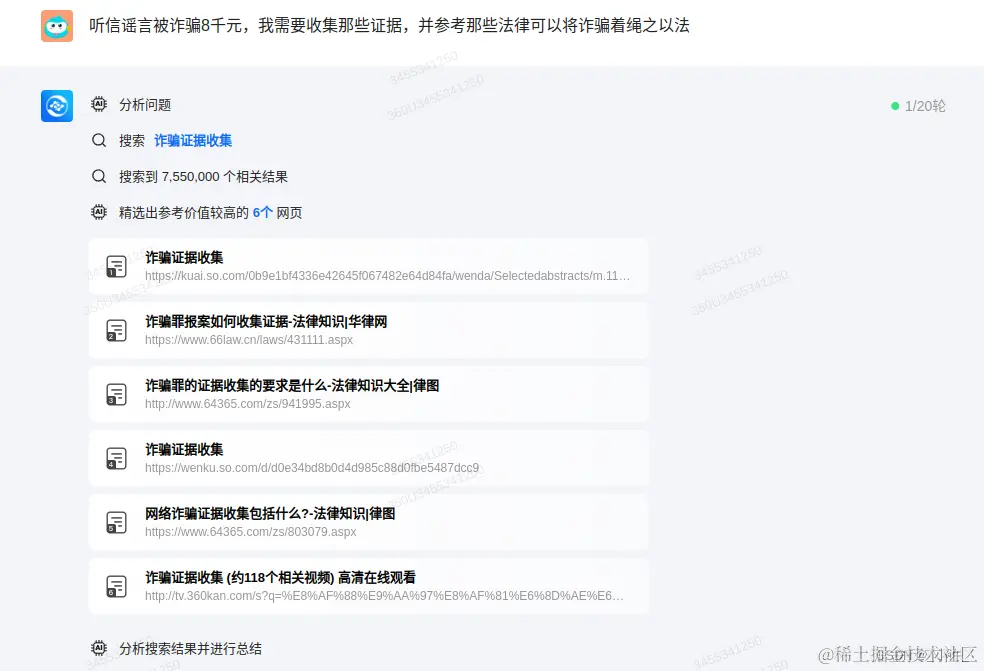Click the document icon on the 360kan video result
Viewport: 984px width, 671px height.
point(116,586)
